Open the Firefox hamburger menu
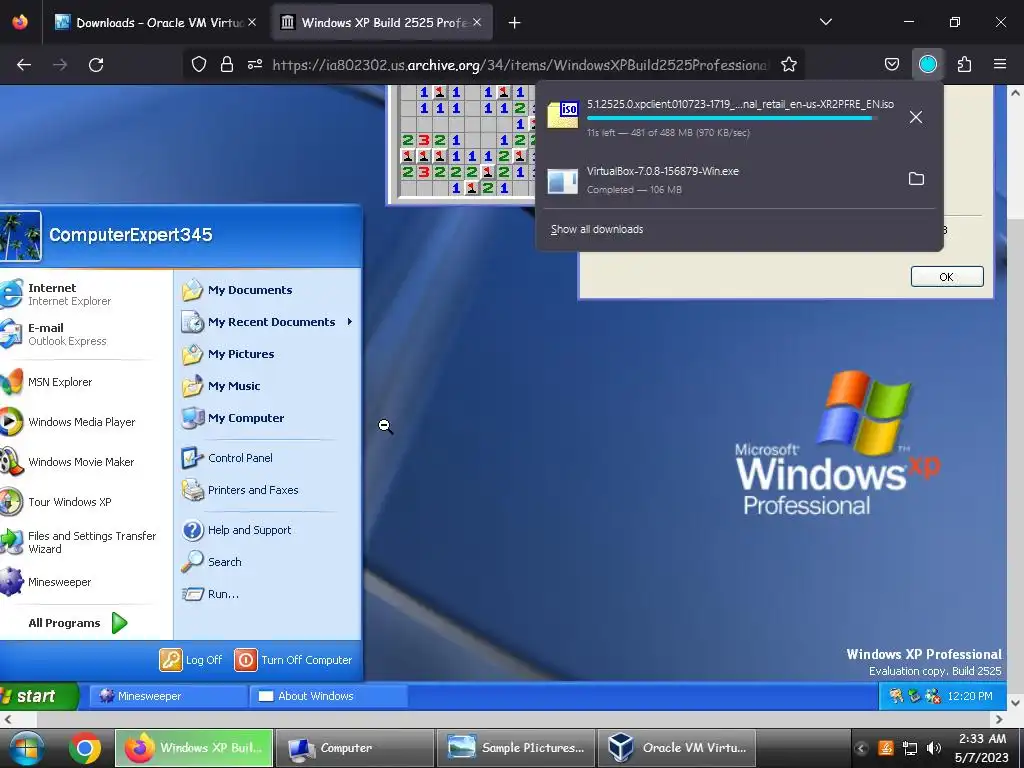The height and width of the screenshot is (768, 1024). 1000,64
